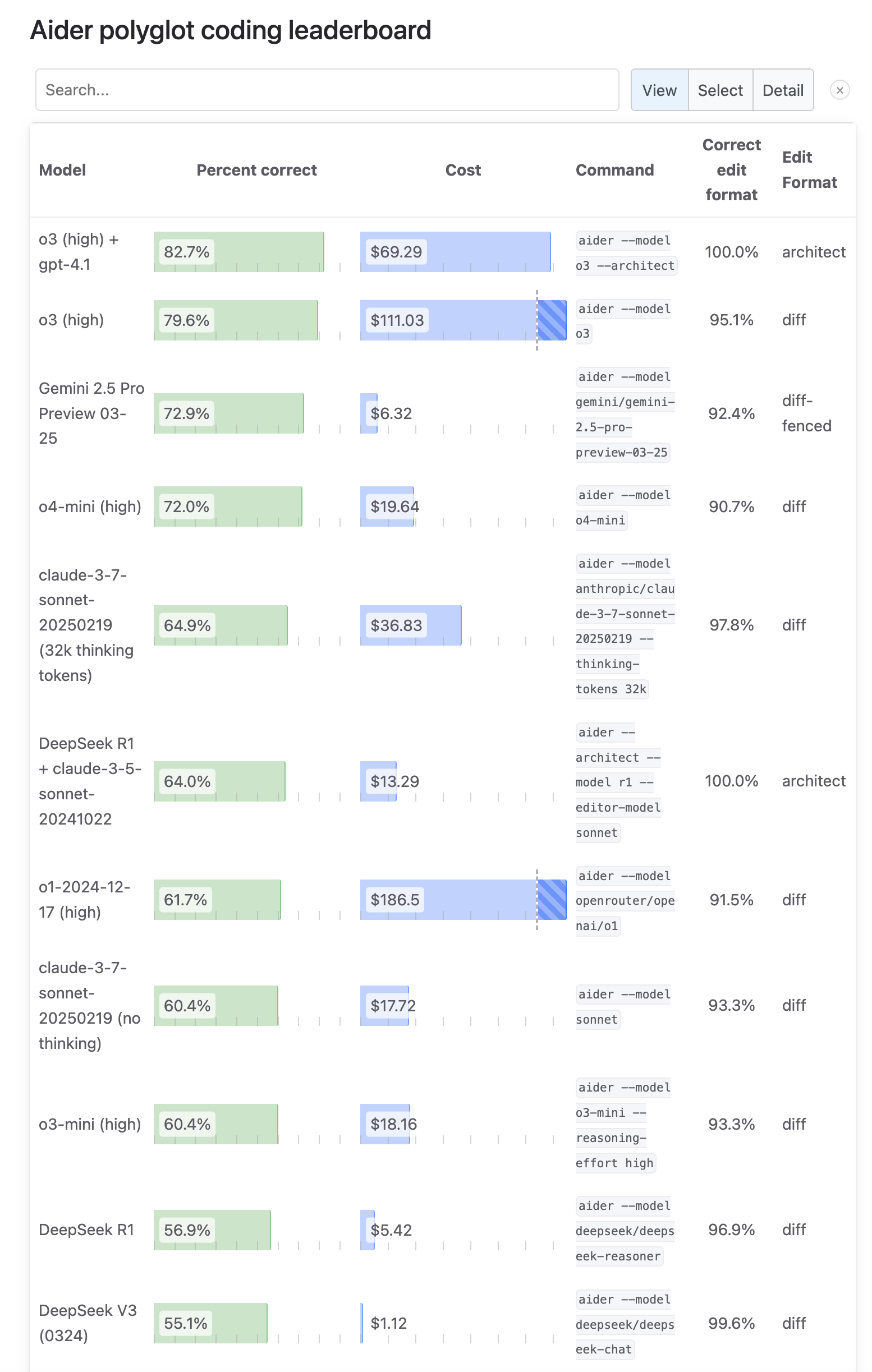Viewport: 872px width, 1372px height.
Task: Click the Model column header
Action: (x=62, y=170)
